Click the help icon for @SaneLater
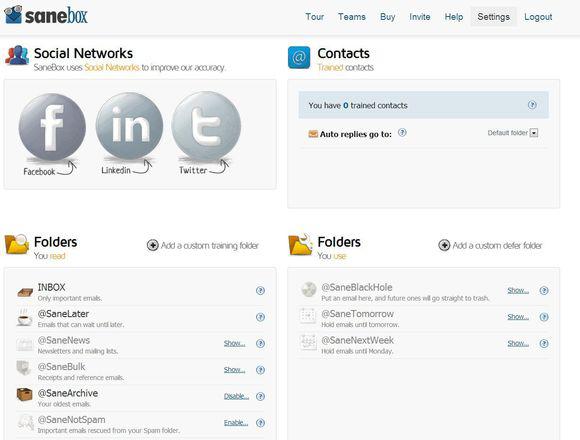This screenshot has height=440, width=580. pyautogui.click(x=260, y=317)
